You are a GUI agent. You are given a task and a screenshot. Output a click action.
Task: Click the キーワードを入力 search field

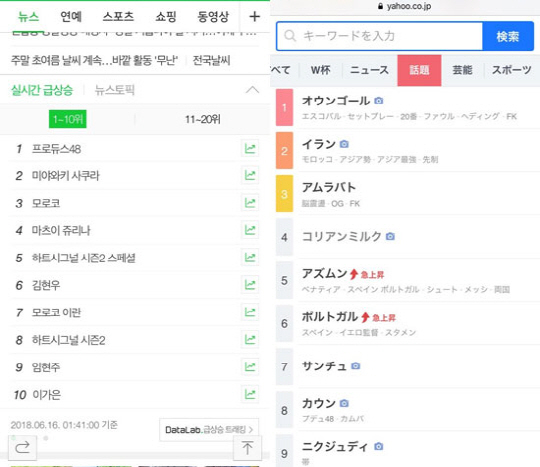point(380,36)
